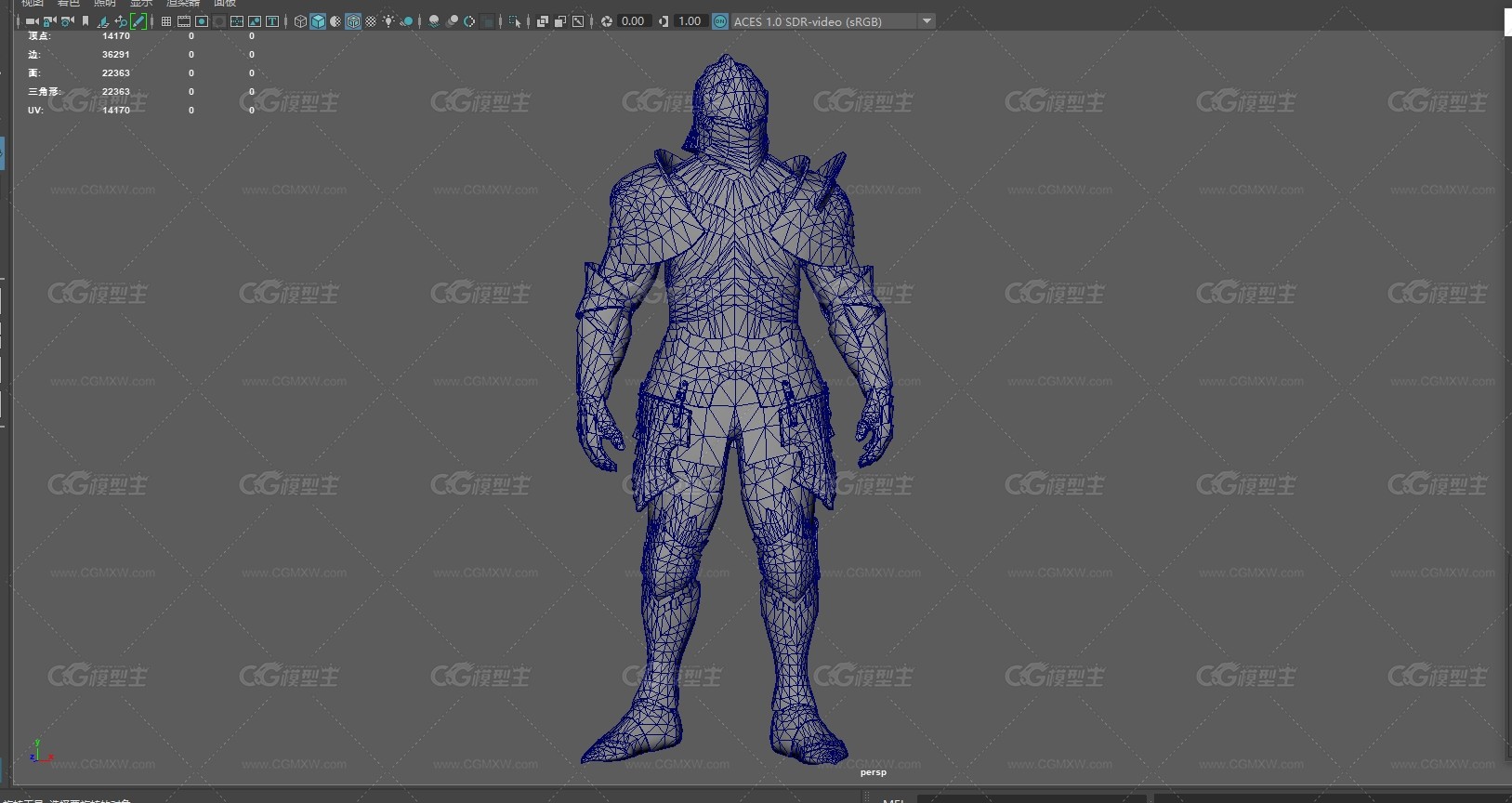
Task: Click the 边 count value 36291
Action: click(x=116, y=55)
